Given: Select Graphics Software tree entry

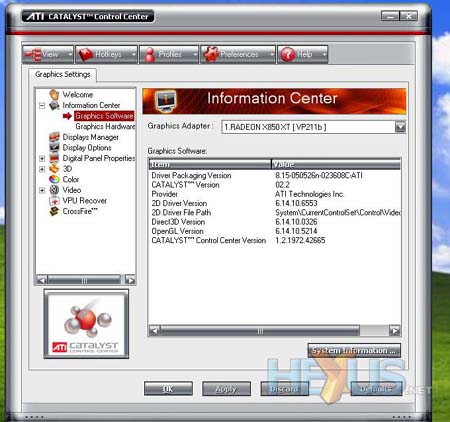Looking at the screenshot, I should tap(104, 116).
